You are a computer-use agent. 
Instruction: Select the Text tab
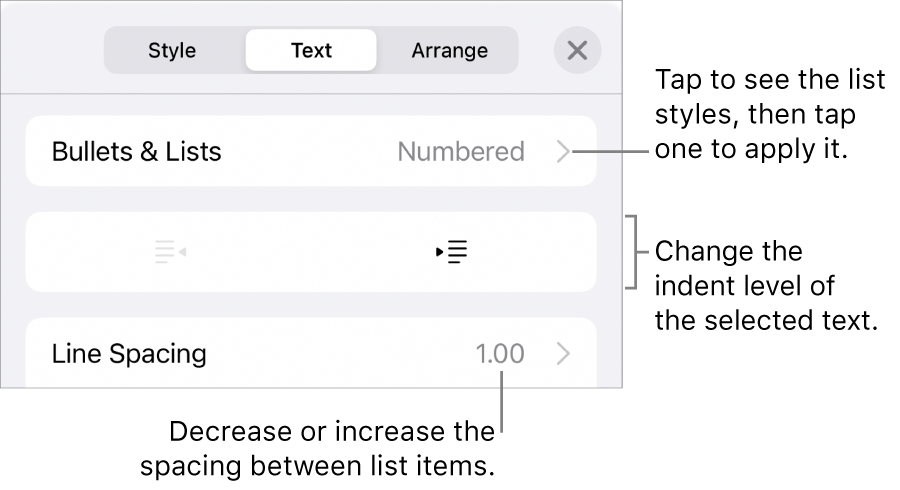pyautogui.click(x=311, y=50)
